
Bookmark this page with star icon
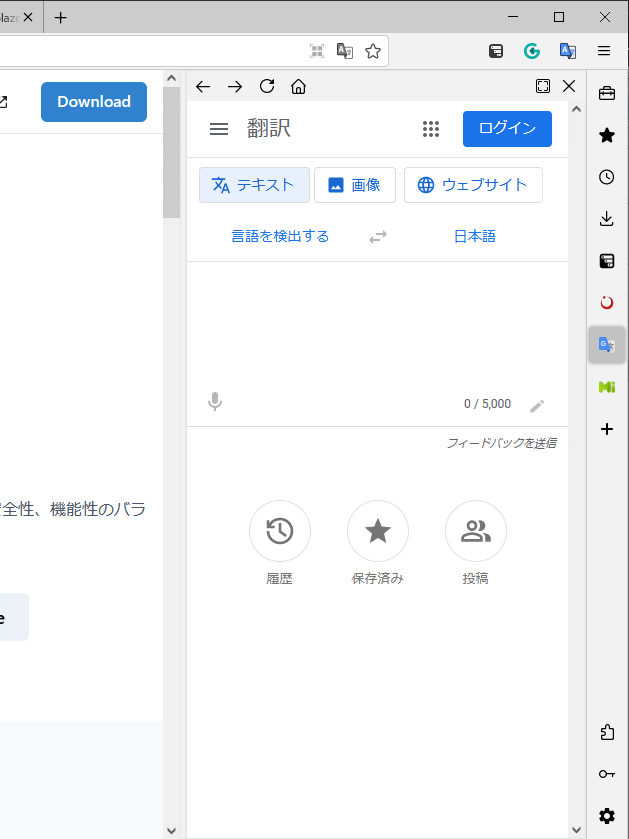(373, 51)
